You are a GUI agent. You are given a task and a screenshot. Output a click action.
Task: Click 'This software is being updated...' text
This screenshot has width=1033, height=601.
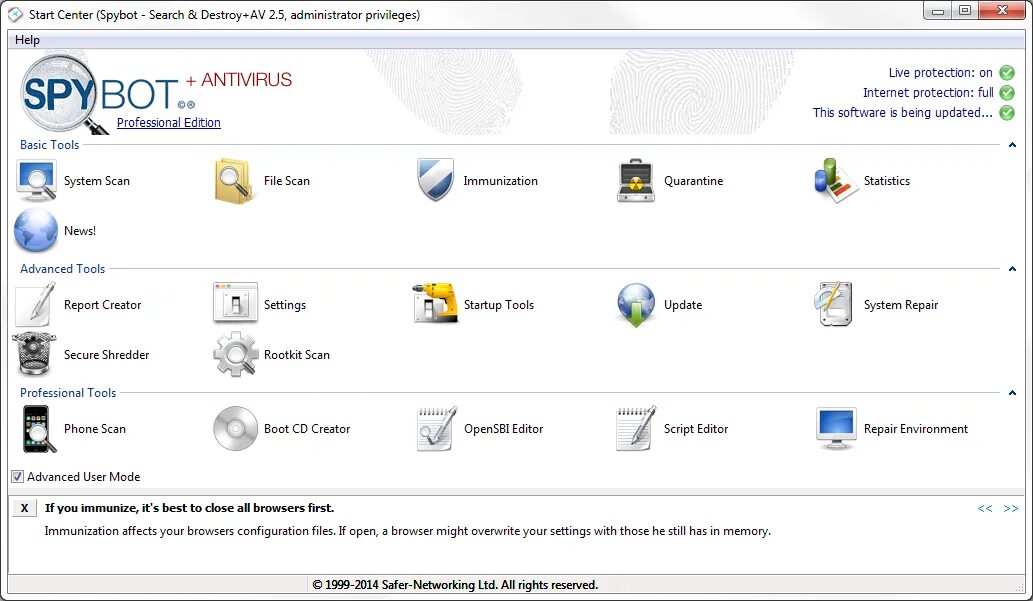click(x=903, y=113)
